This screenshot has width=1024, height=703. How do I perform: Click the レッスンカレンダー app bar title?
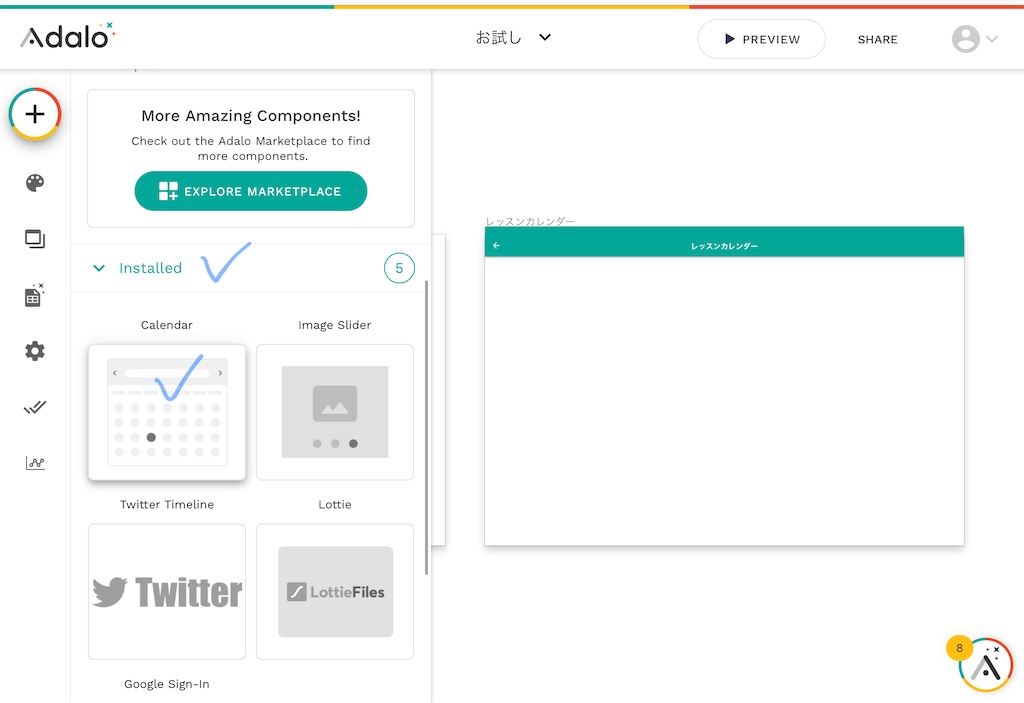(724, 246)
